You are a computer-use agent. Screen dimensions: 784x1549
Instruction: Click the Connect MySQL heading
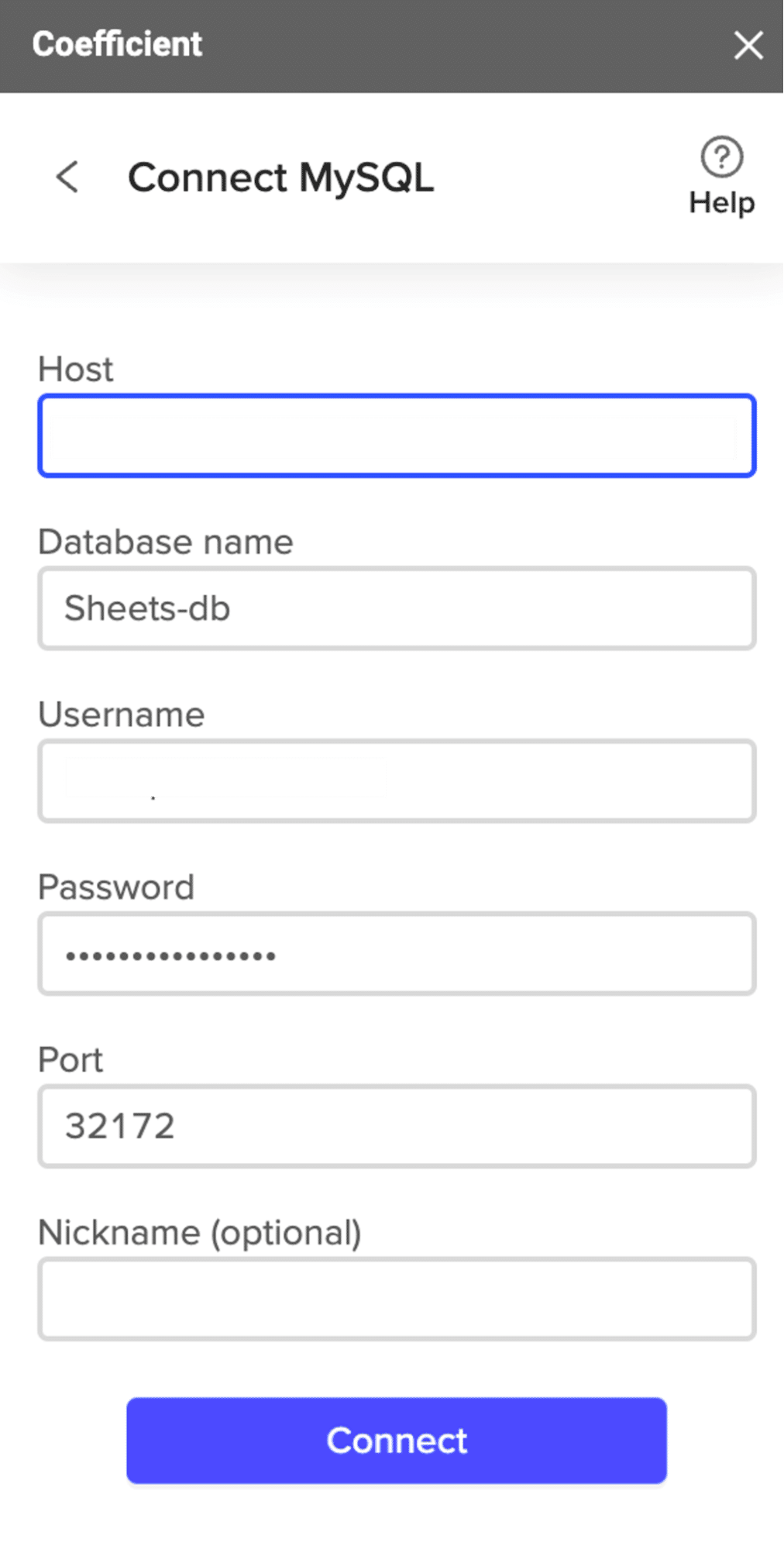click(x=280, y=177)
